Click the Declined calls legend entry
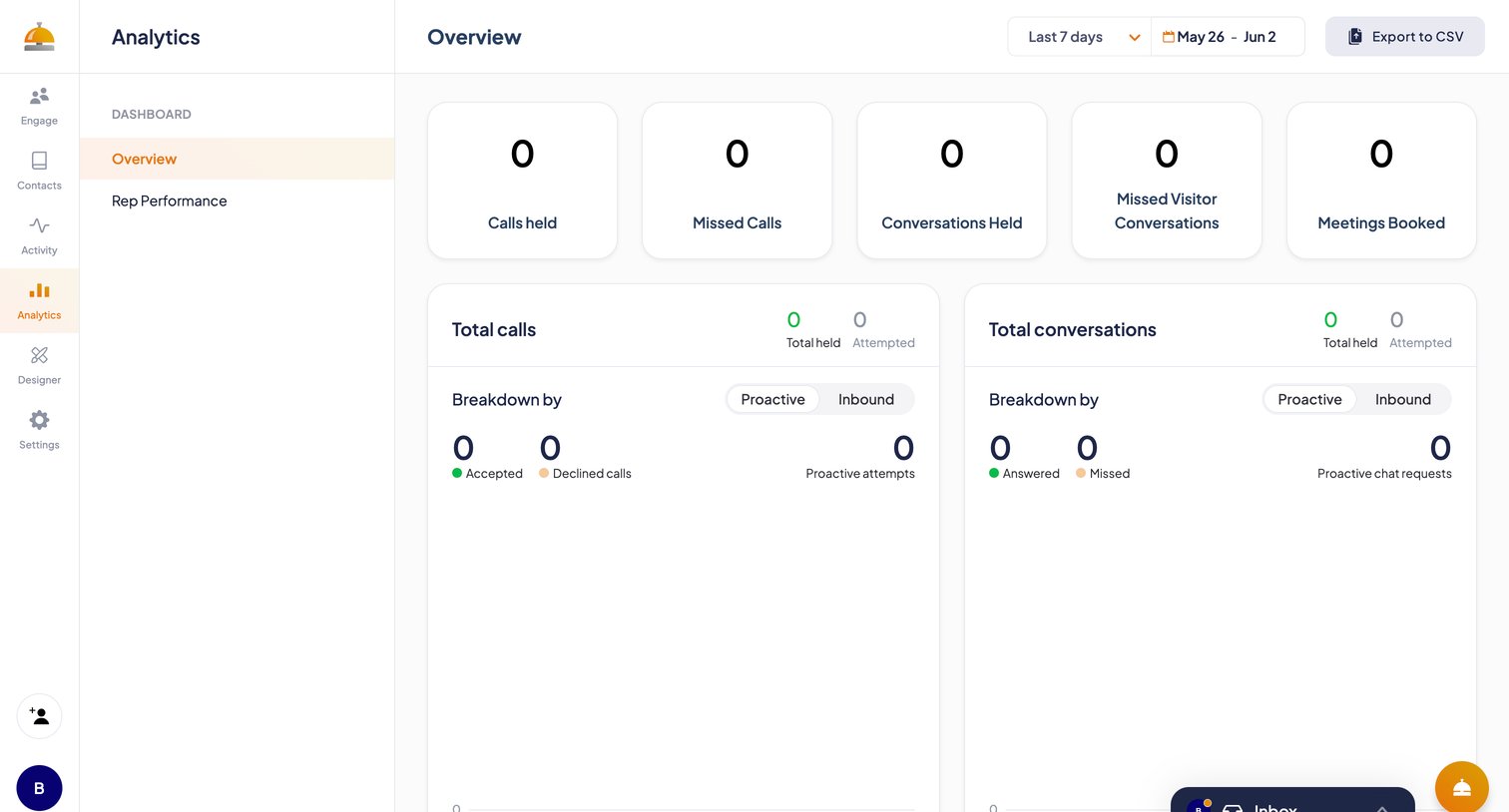This screenshot has height=812, width=1509. point(585,474)
